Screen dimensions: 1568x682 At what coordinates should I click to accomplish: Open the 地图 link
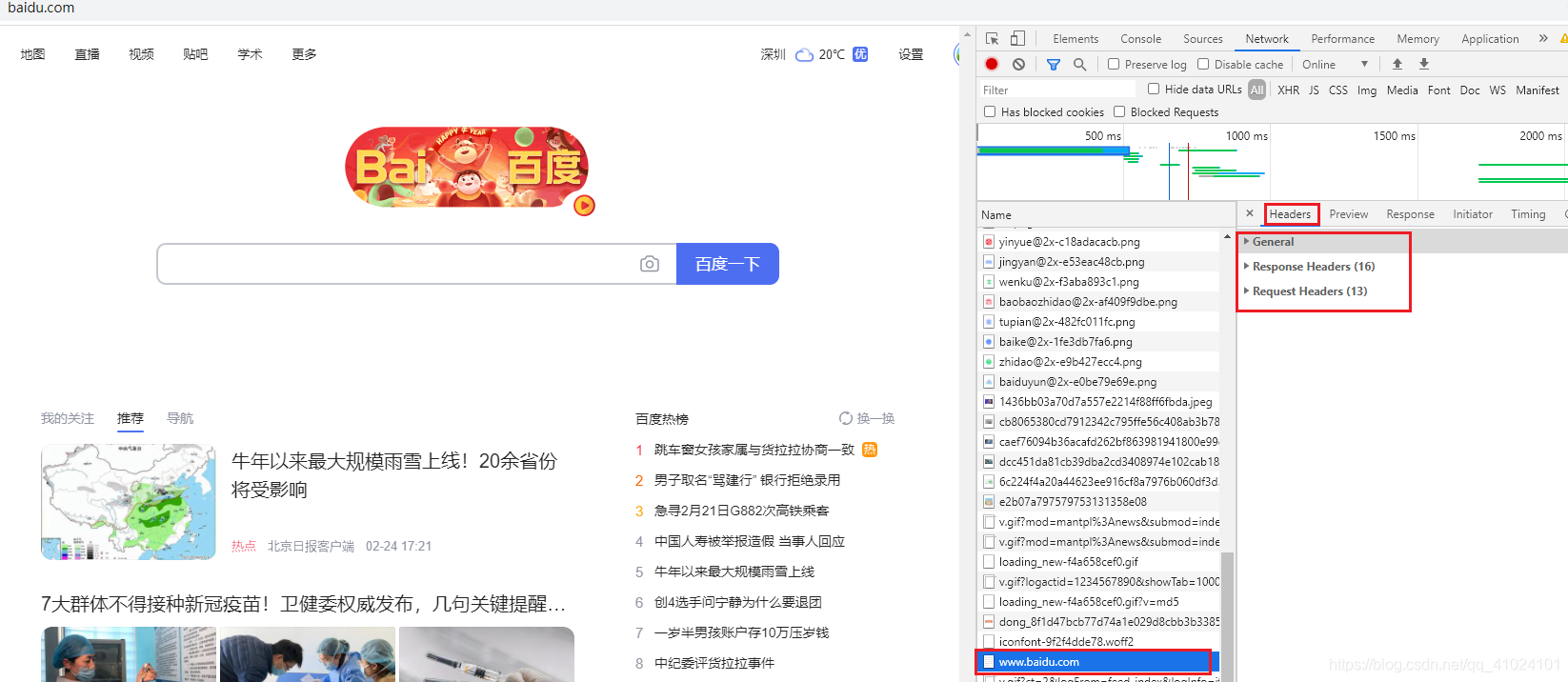click(x=32, y=54)
